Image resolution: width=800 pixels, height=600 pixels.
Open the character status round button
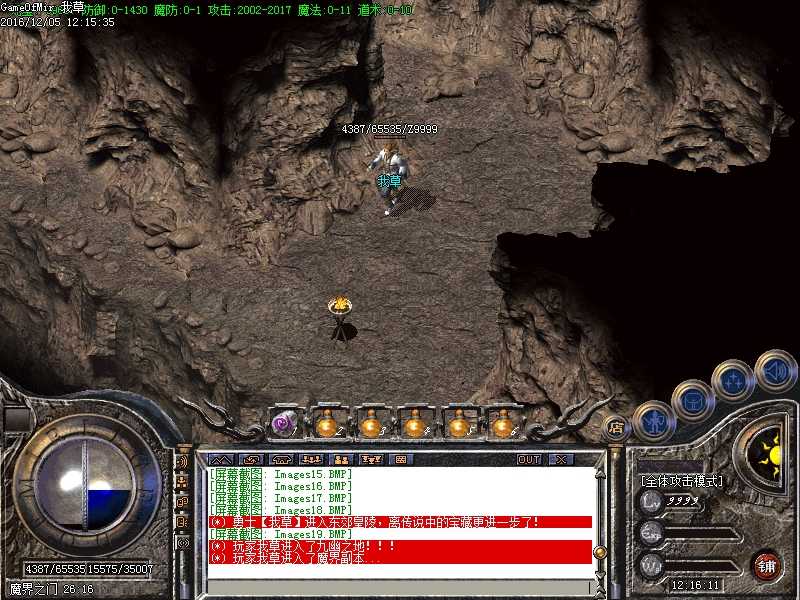click(654, 421)
